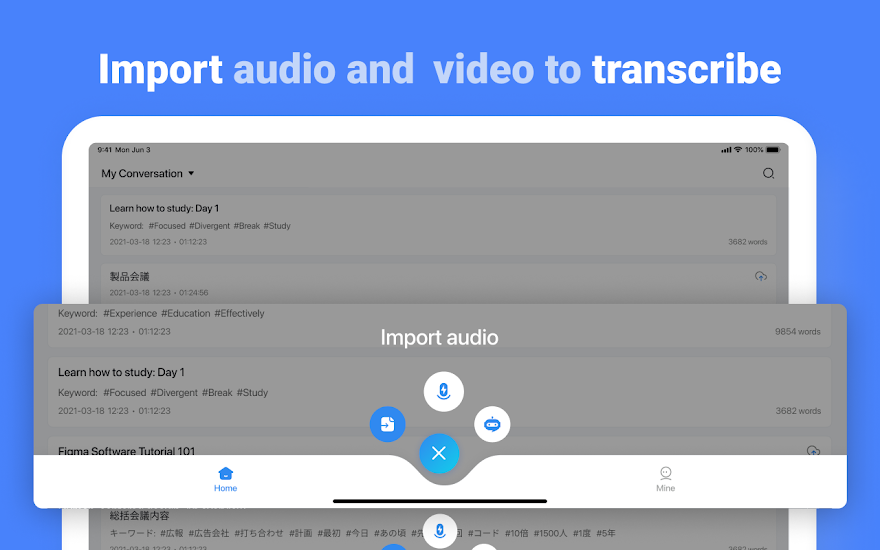Click the #打ち合わせ keyword tag
The width and height of the screenshot is (880, 550).
tap(259, 533)
